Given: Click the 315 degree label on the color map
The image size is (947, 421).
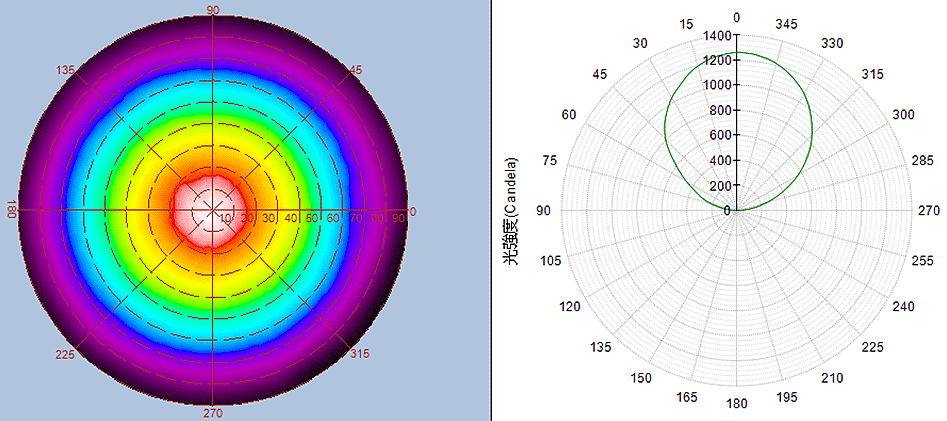Looking at the screenshot, I should [357, 353].
